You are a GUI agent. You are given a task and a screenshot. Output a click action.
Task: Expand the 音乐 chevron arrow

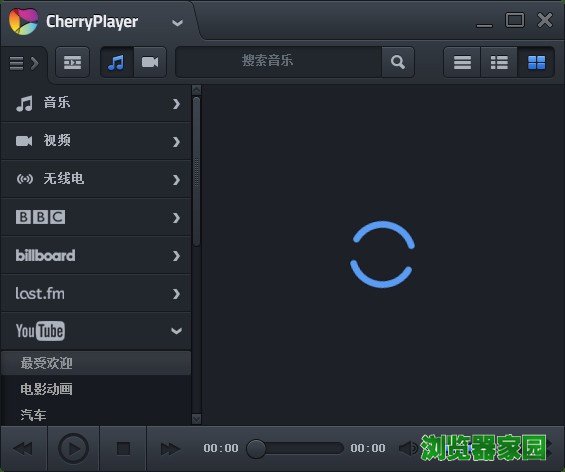(176, 104)
